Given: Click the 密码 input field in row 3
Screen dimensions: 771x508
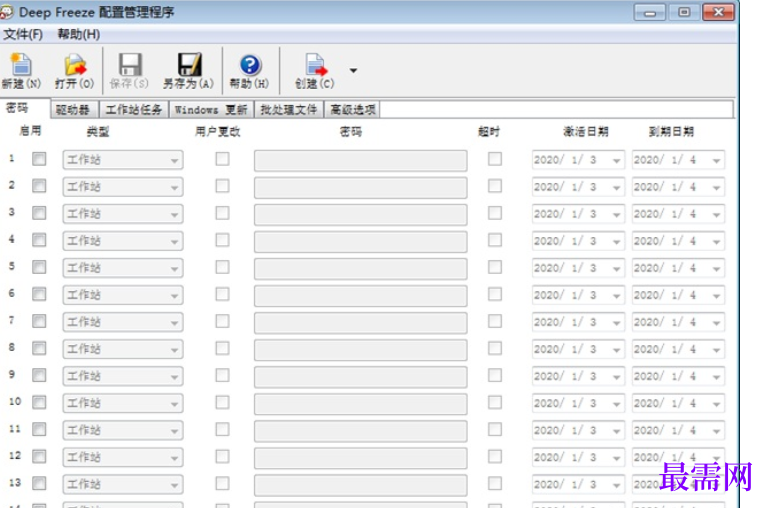Looking at the screenshot, I should pyautogui.click(x=360, y=215).
